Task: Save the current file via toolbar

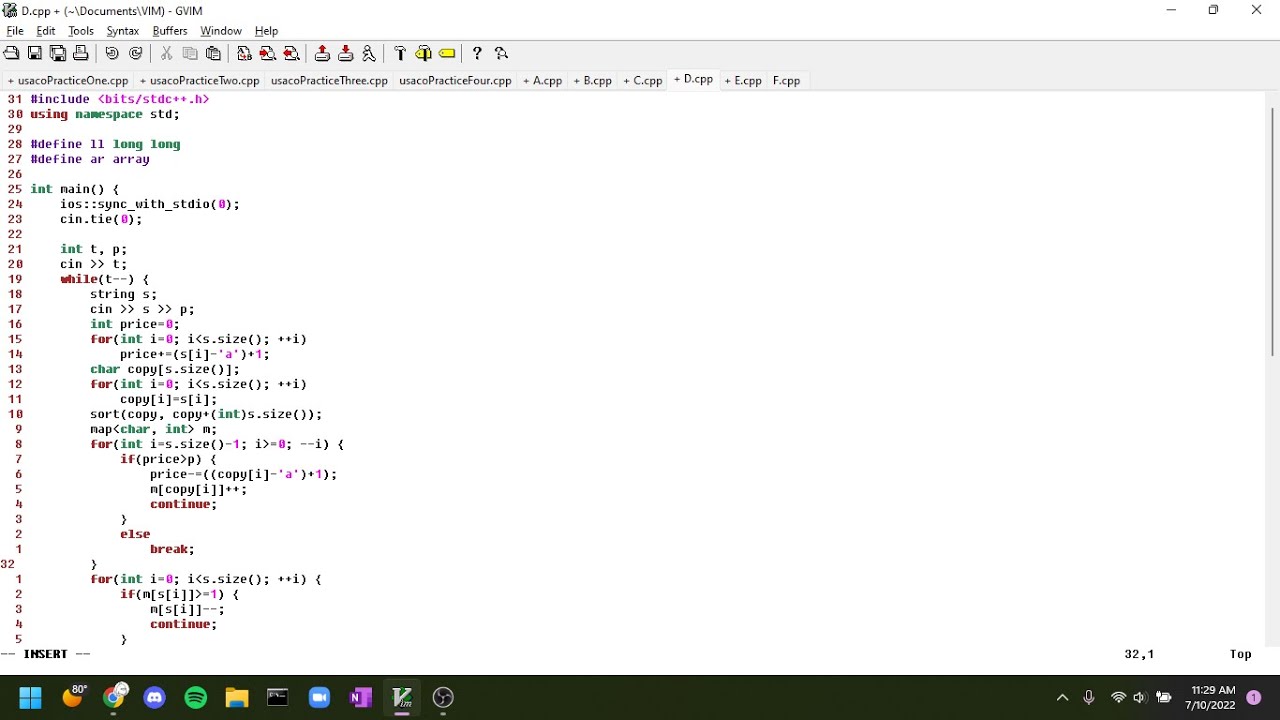Action: tap(35, 53)
